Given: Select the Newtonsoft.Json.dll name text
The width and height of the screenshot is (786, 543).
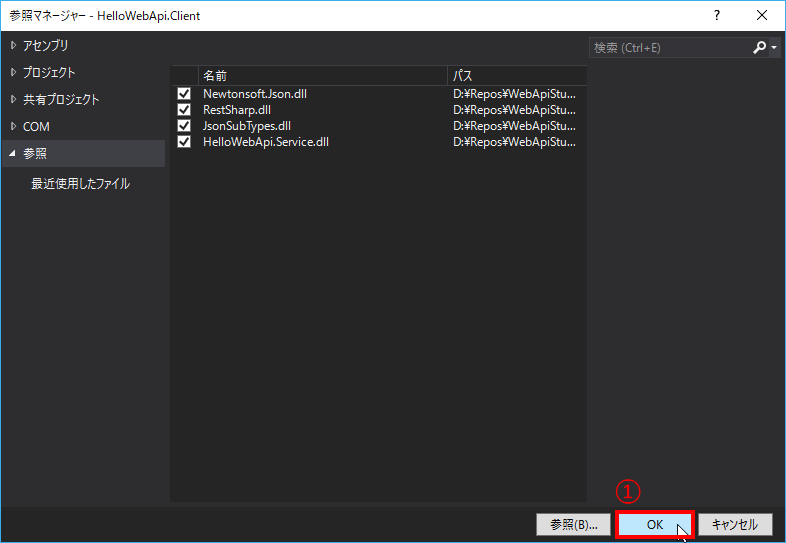Looking at the screenshot, I should 255,94.
